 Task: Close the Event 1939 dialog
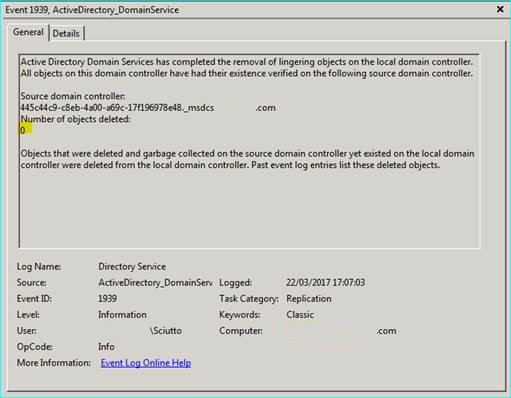coord(500,9)
